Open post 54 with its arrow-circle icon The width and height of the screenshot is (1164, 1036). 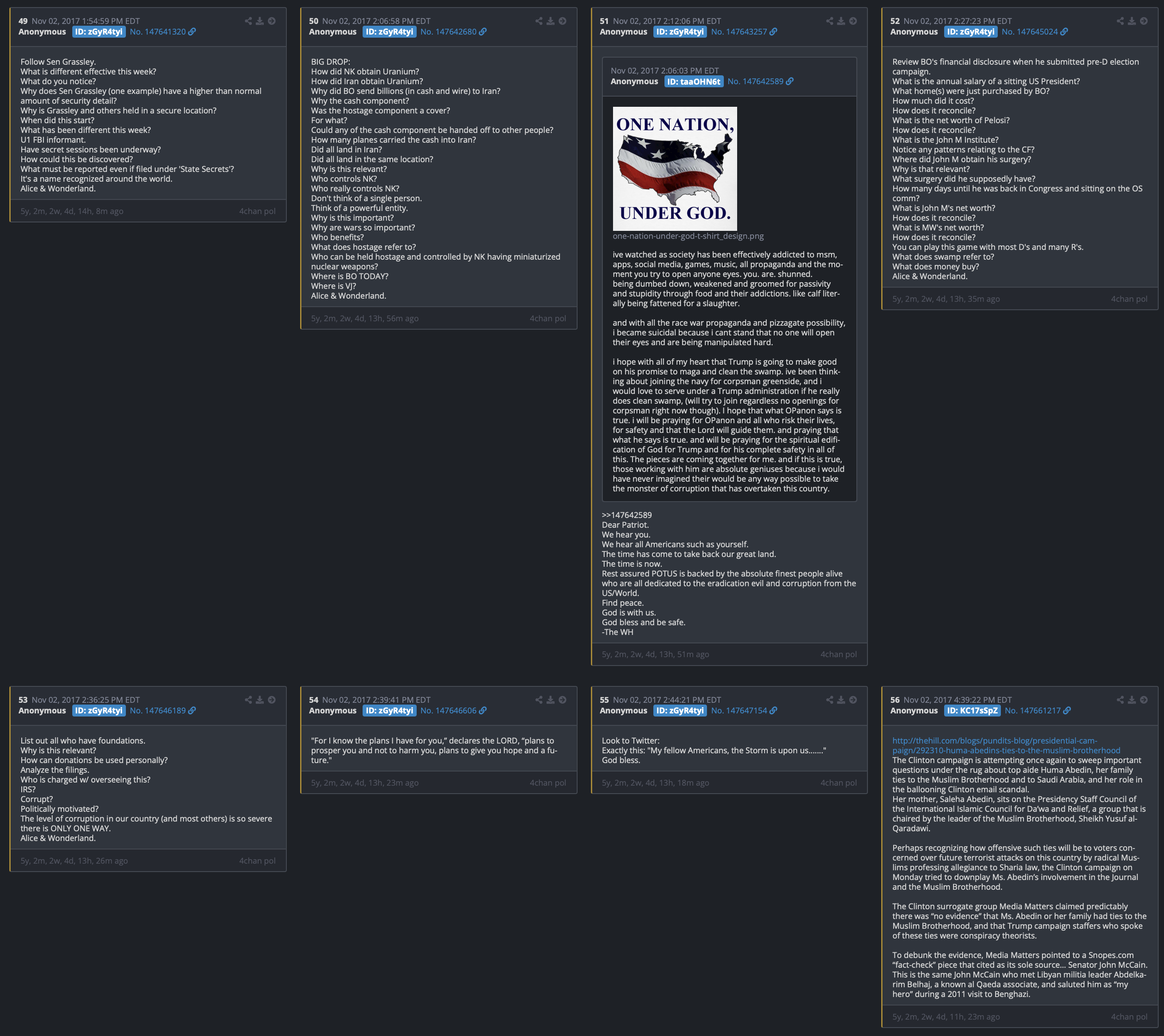562,700
